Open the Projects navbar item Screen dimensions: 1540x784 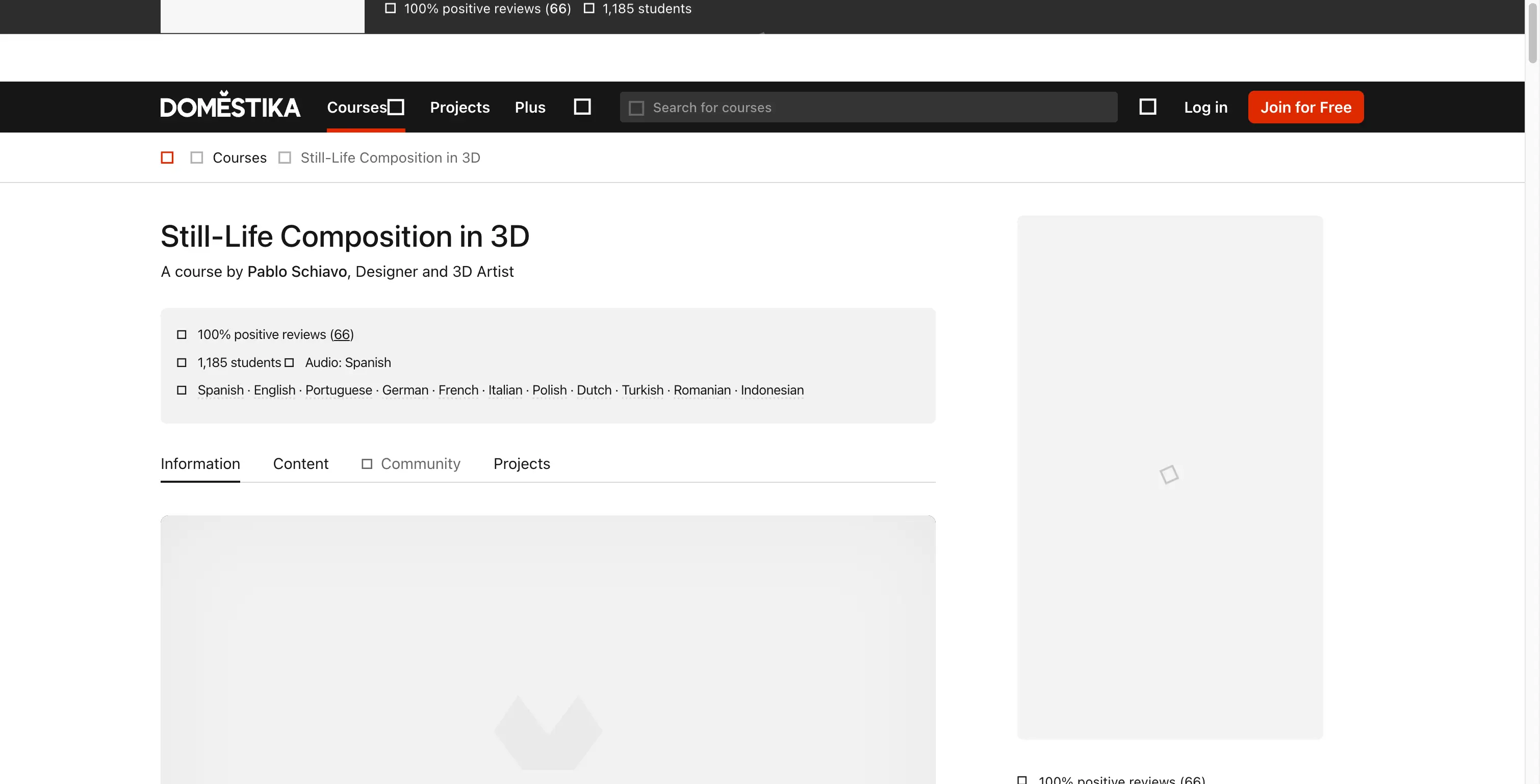pyautogui.click(x=459, y=107)
